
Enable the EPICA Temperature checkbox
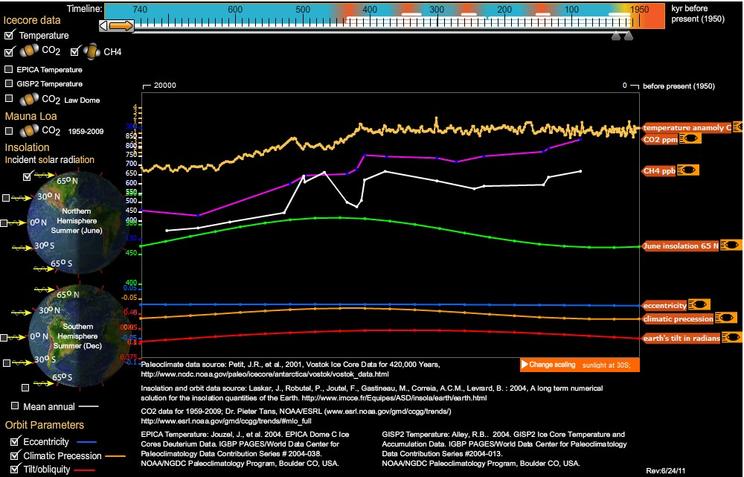pos(9,70)
